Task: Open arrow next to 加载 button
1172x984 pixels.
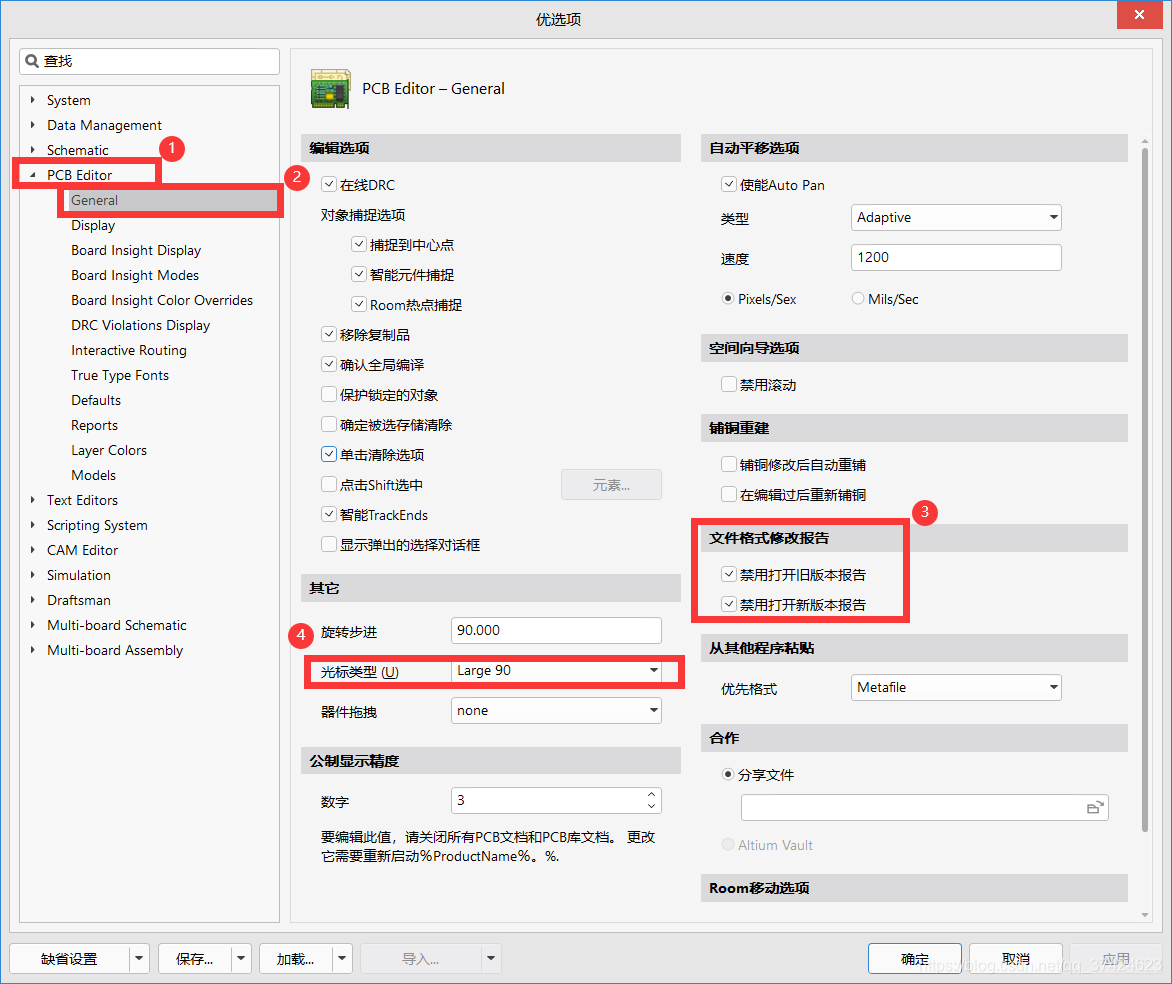Action: click(342, 958)
